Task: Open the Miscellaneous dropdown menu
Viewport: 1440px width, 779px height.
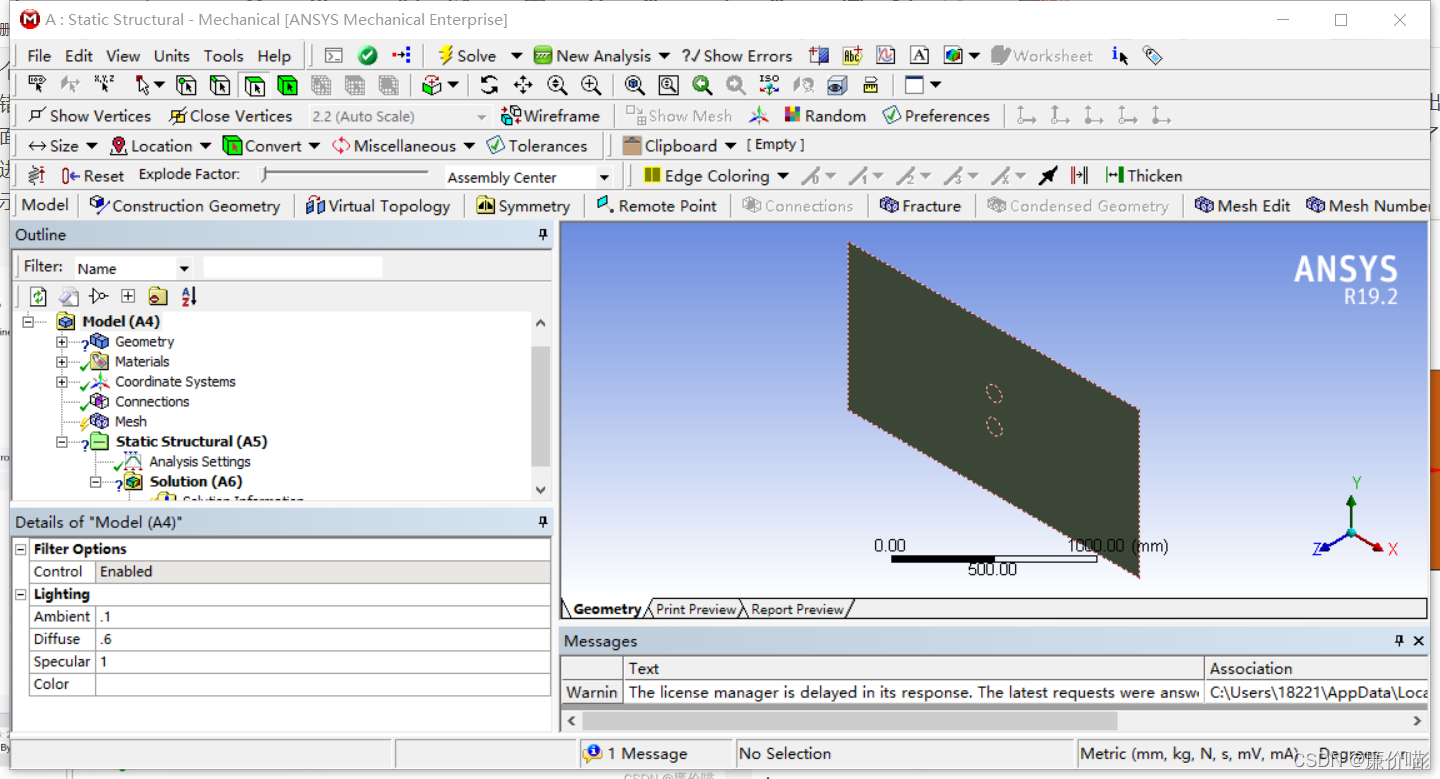Action: pyautogui.click(x=403, y=146)
